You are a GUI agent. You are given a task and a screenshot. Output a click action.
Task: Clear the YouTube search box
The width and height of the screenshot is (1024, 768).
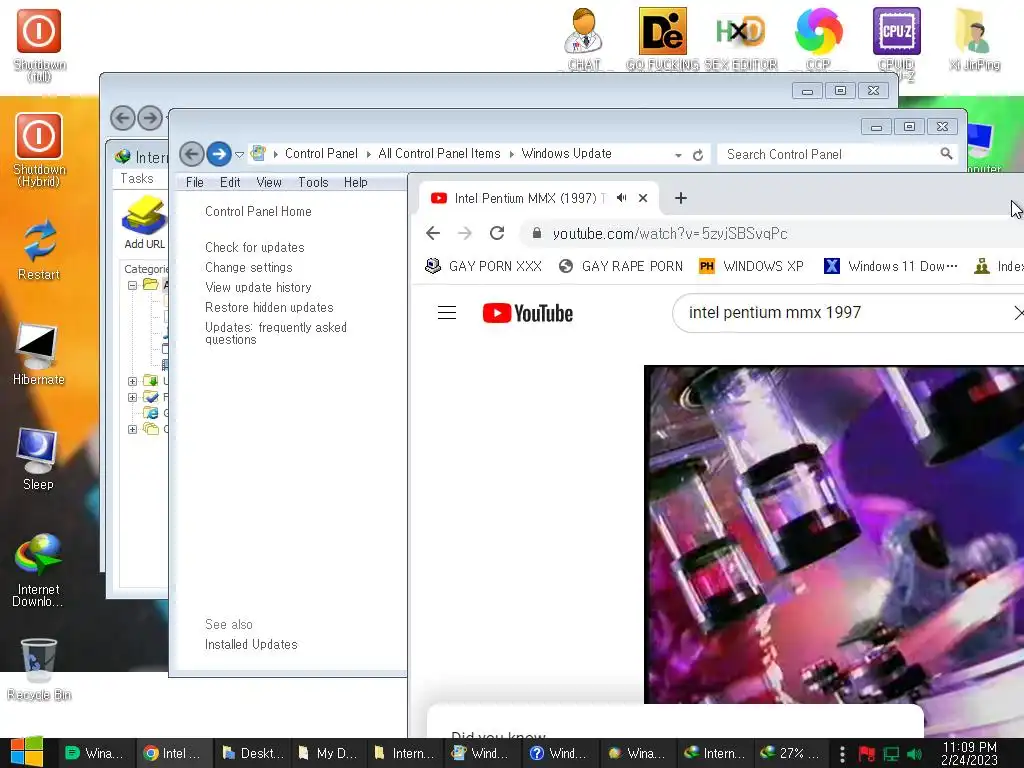(x=1017, y=313)
